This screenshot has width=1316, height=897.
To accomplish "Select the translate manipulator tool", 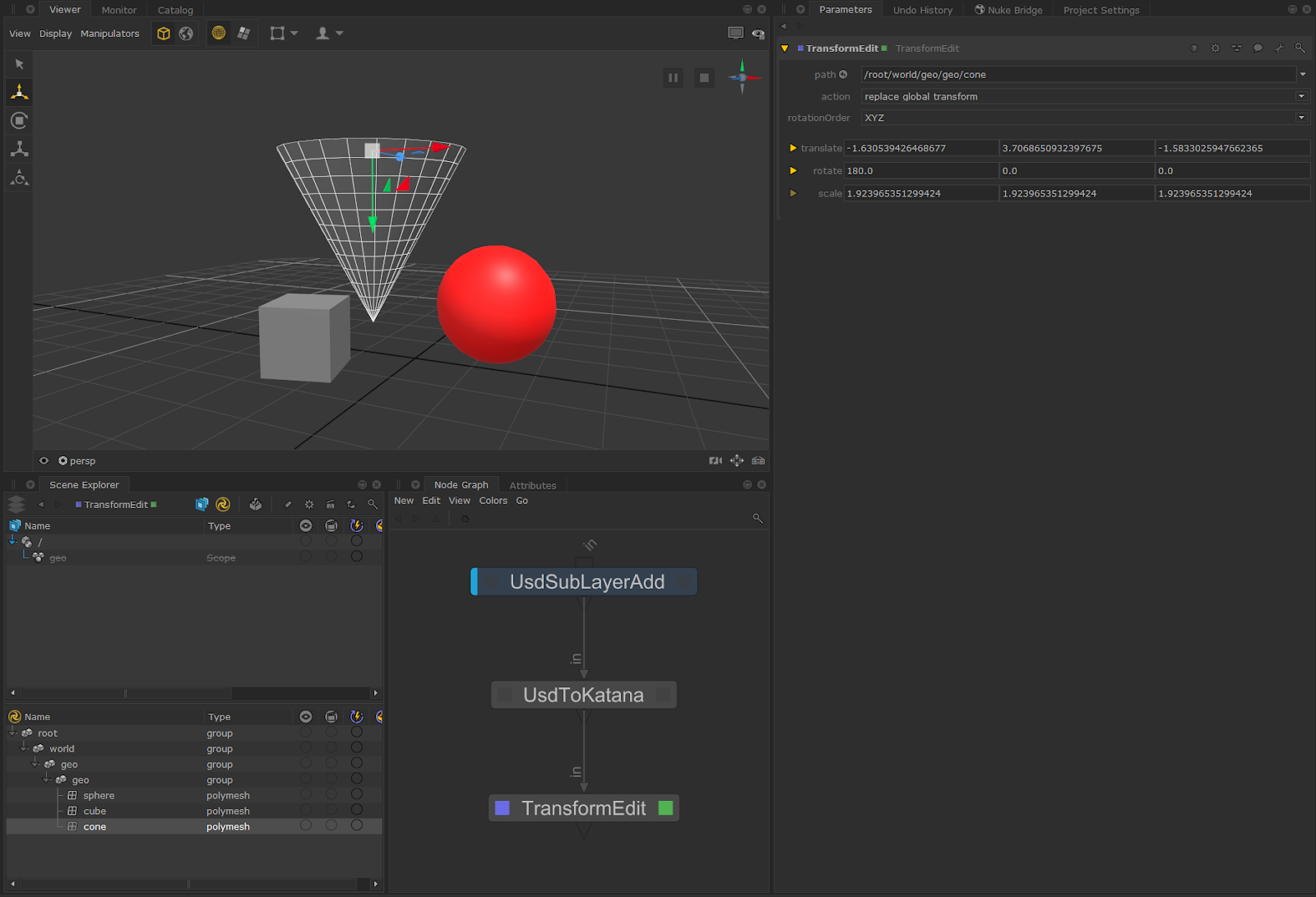I will (x=20, y=92).
